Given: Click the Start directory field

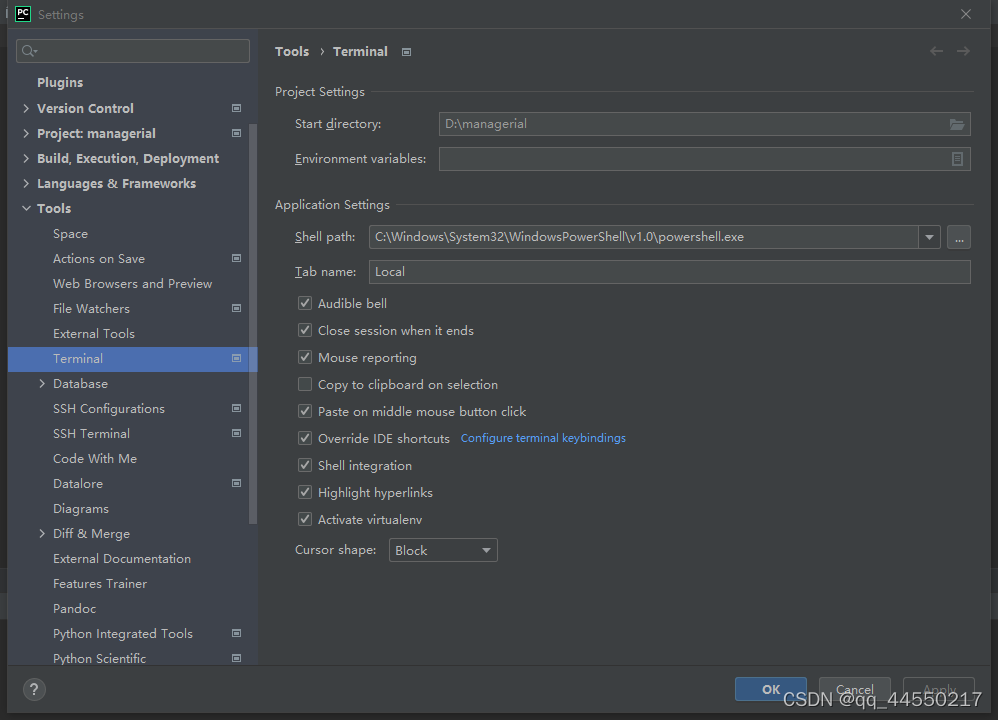Looking at the screenshot, I should [705, 124].
